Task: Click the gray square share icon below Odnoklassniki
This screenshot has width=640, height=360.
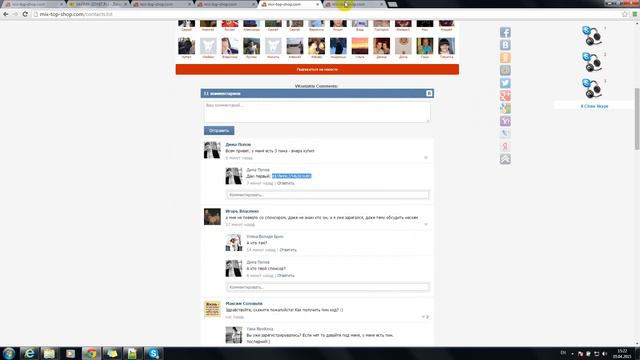Action: [x=505, y=70]
